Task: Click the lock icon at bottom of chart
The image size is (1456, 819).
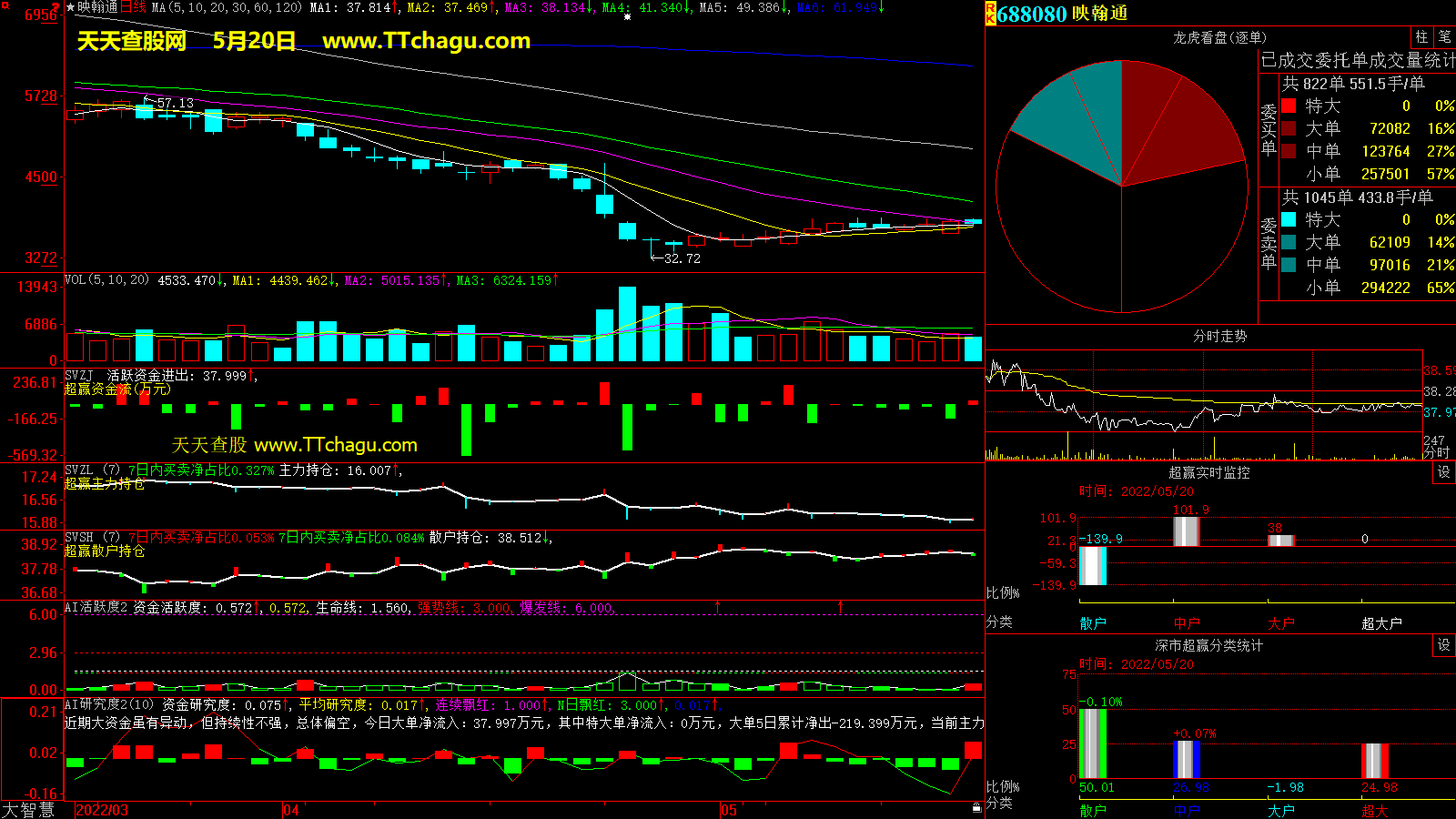Action: coord(976,807)
